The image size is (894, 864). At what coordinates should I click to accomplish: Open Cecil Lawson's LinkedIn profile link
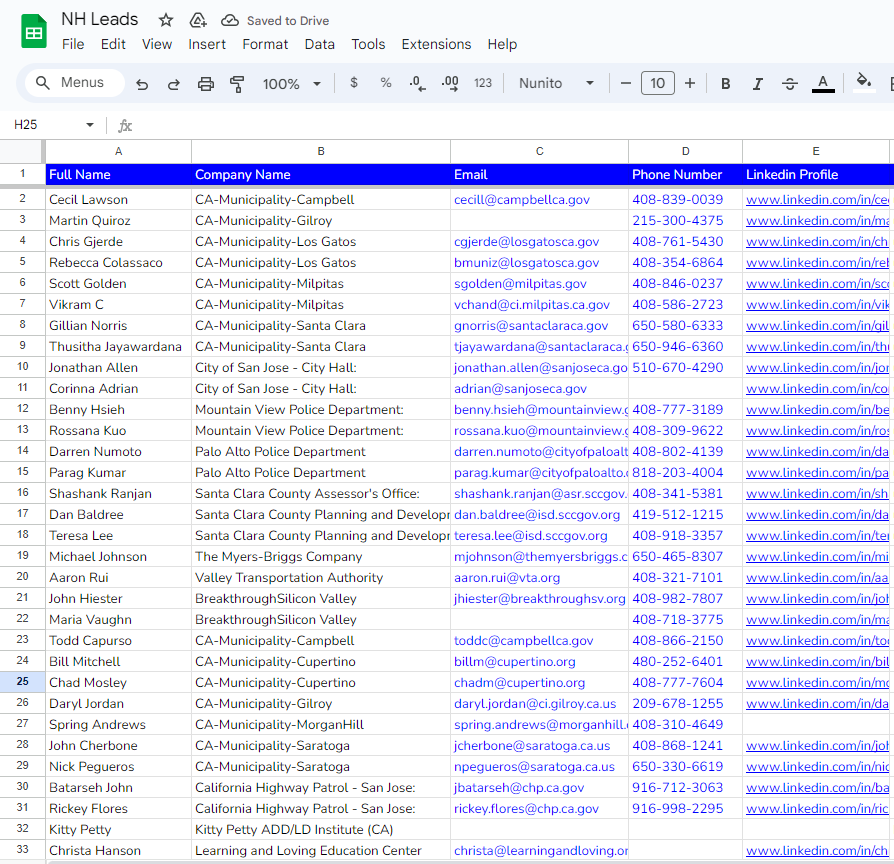coord(816,200)
